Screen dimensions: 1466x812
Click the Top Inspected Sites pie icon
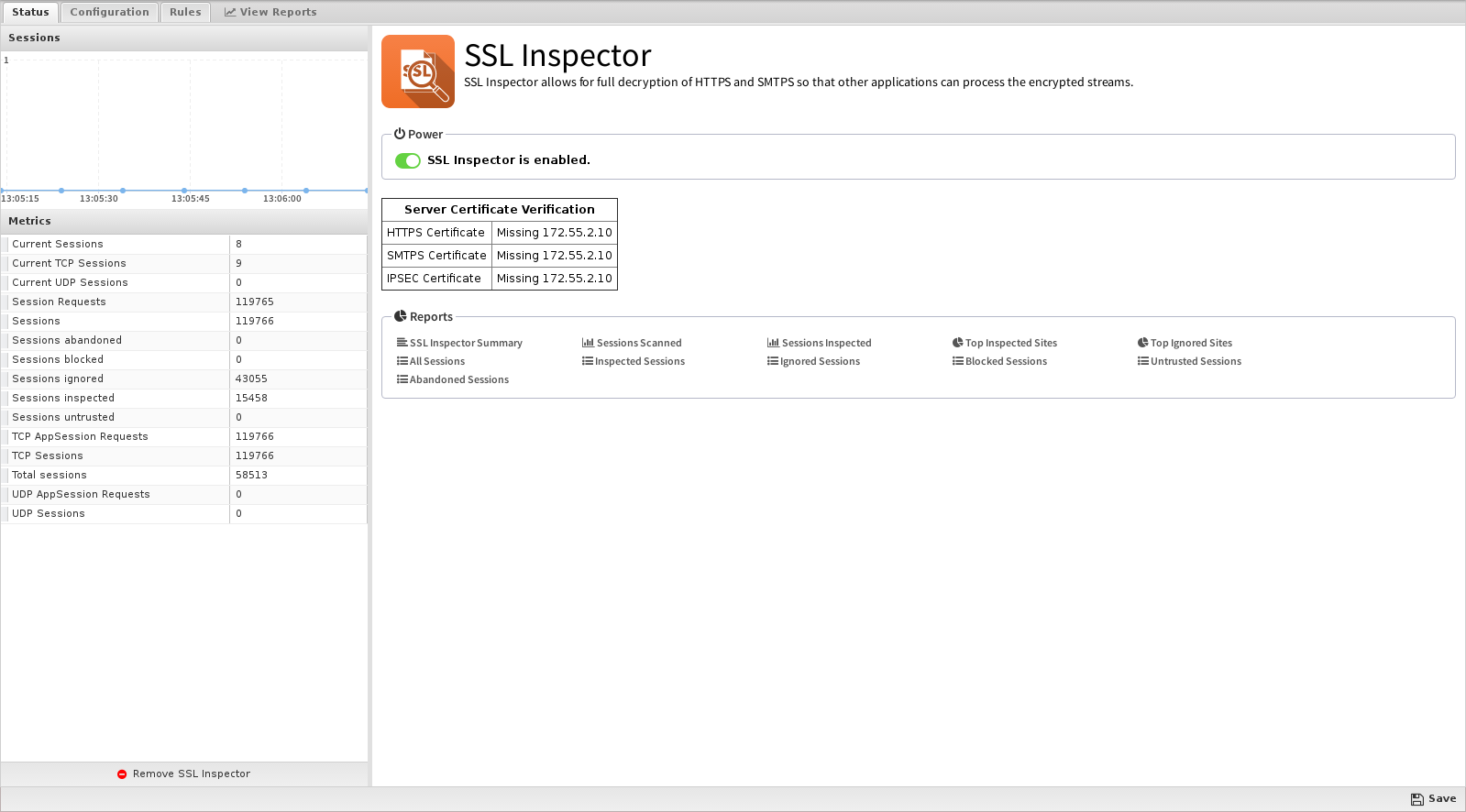click(957, 343)
